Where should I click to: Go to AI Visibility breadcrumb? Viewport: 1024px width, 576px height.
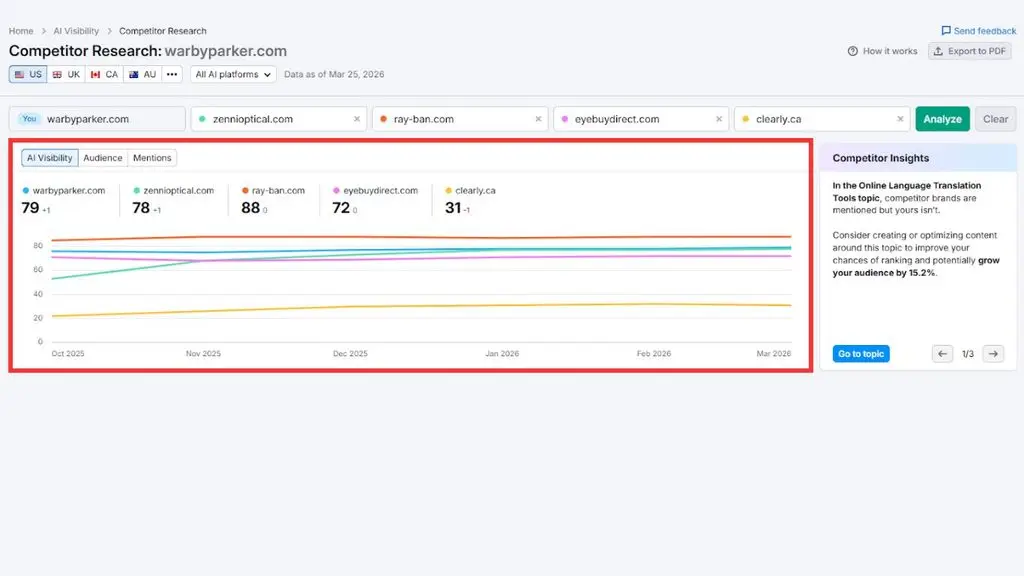[x=76, y=31]
